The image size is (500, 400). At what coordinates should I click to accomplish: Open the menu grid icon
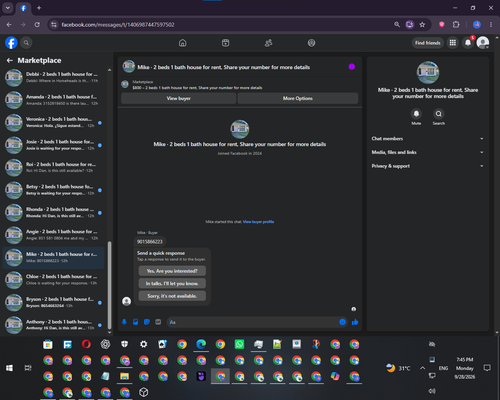pos(453,43)
